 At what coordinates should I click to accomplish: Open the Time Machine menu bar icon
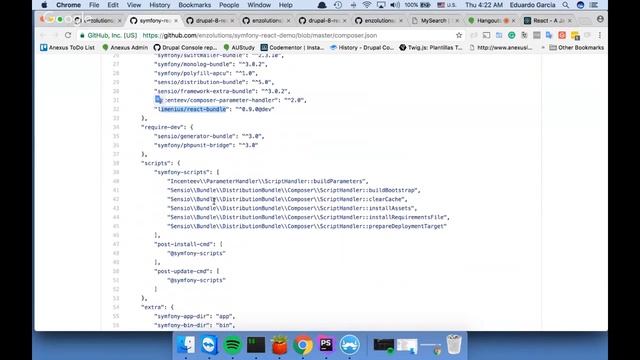tap(338, 5)
